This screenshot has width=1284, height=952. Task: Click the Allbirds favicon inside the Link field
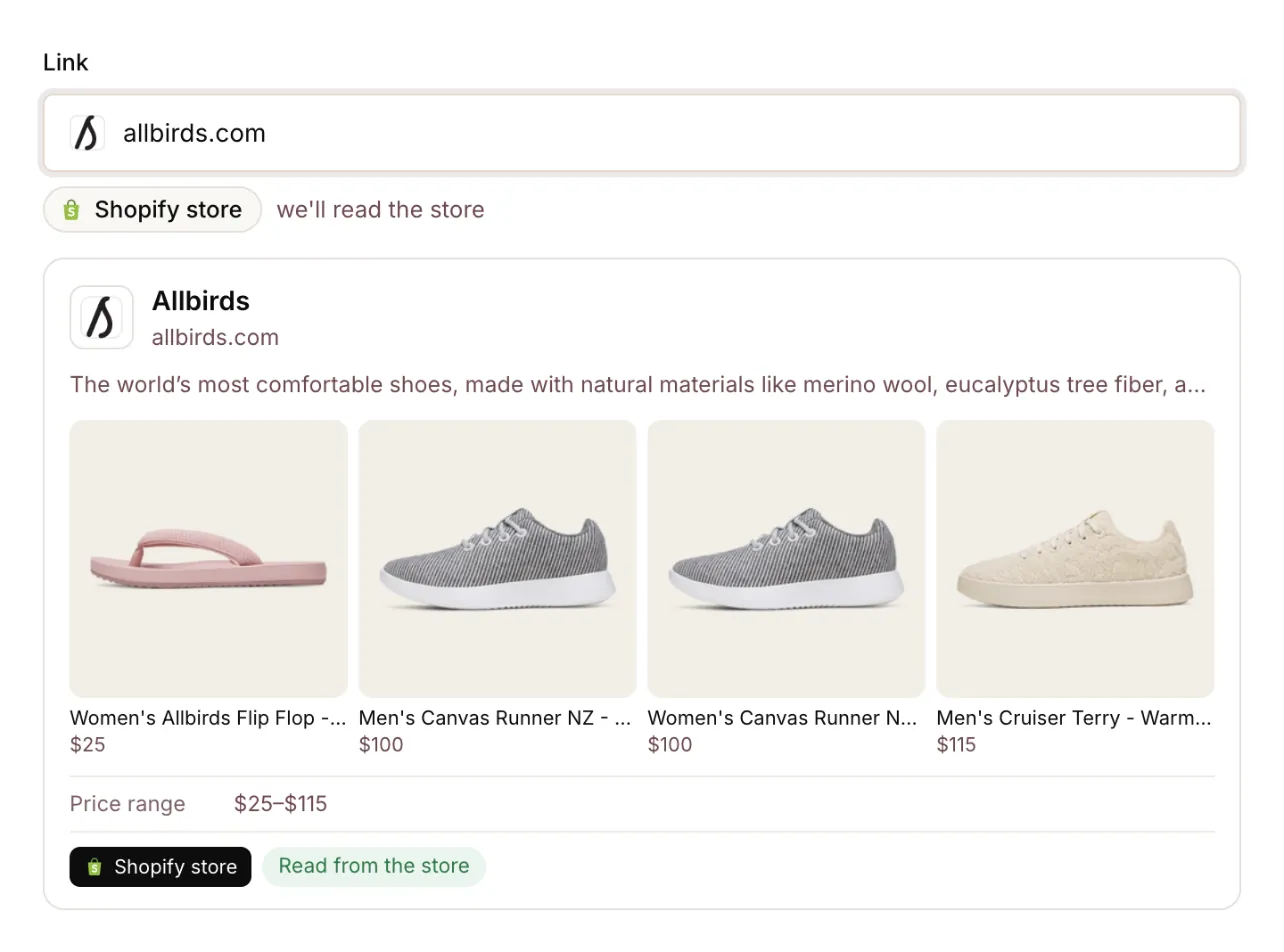point(87,133)
